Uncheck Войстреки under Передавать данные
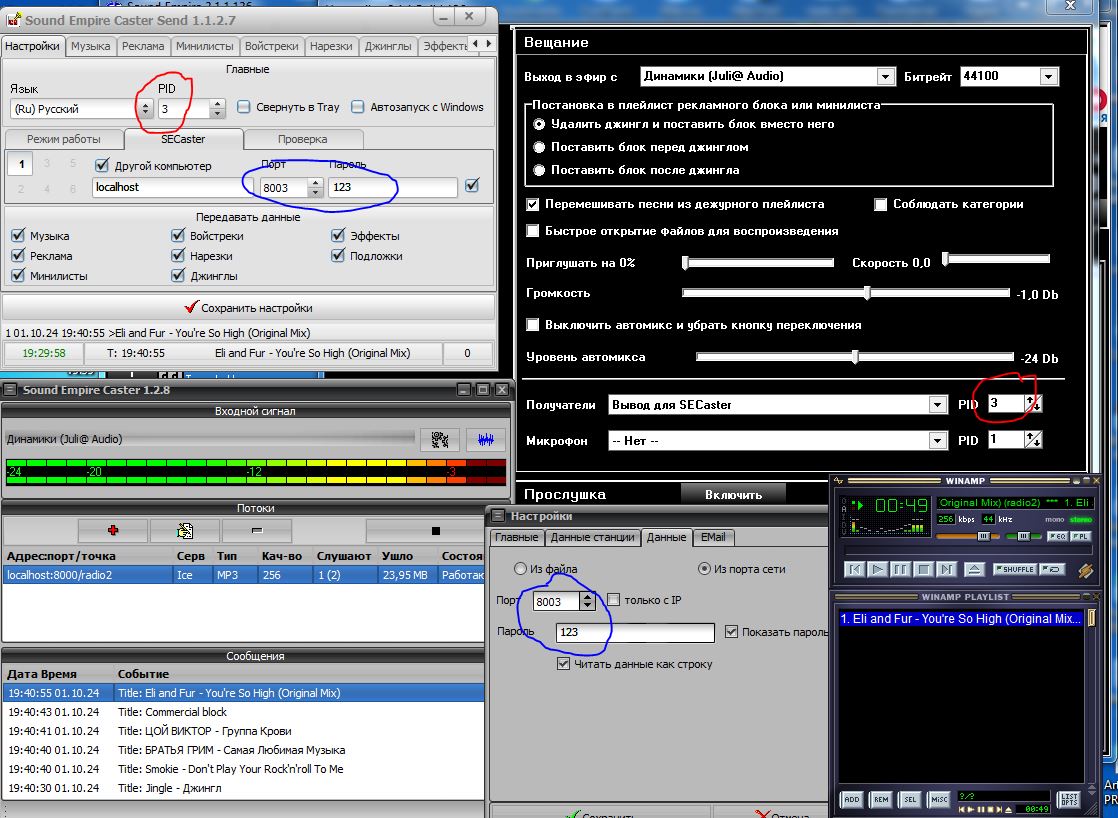Viewport: 1118px width, 818px height. click(x=178, y=235)
